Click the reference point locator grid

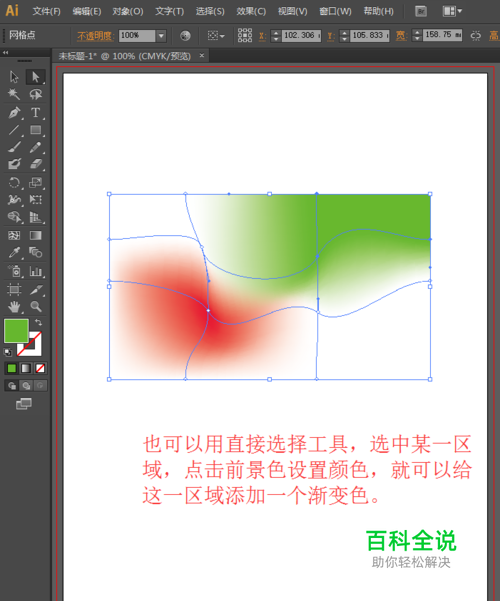pos(245,35)
